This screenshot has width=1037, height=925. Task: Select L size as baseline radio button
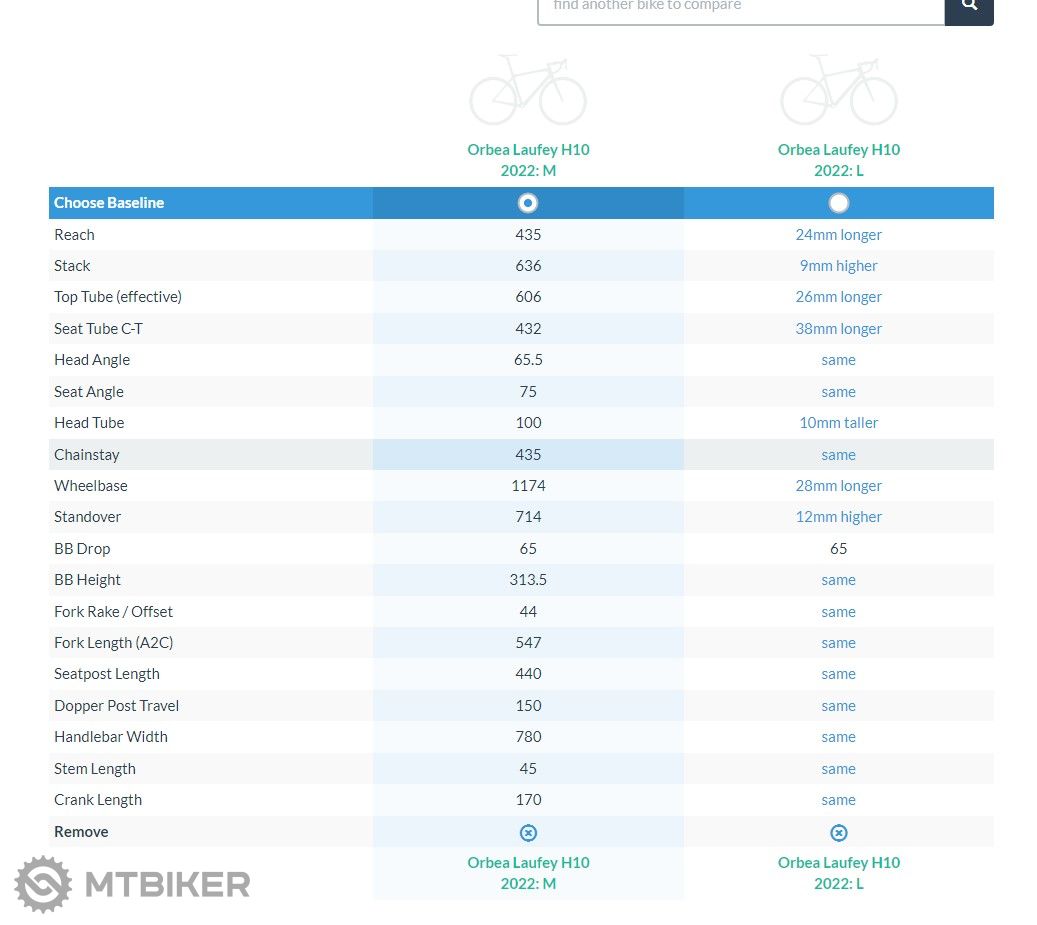[x=838, y=203]
